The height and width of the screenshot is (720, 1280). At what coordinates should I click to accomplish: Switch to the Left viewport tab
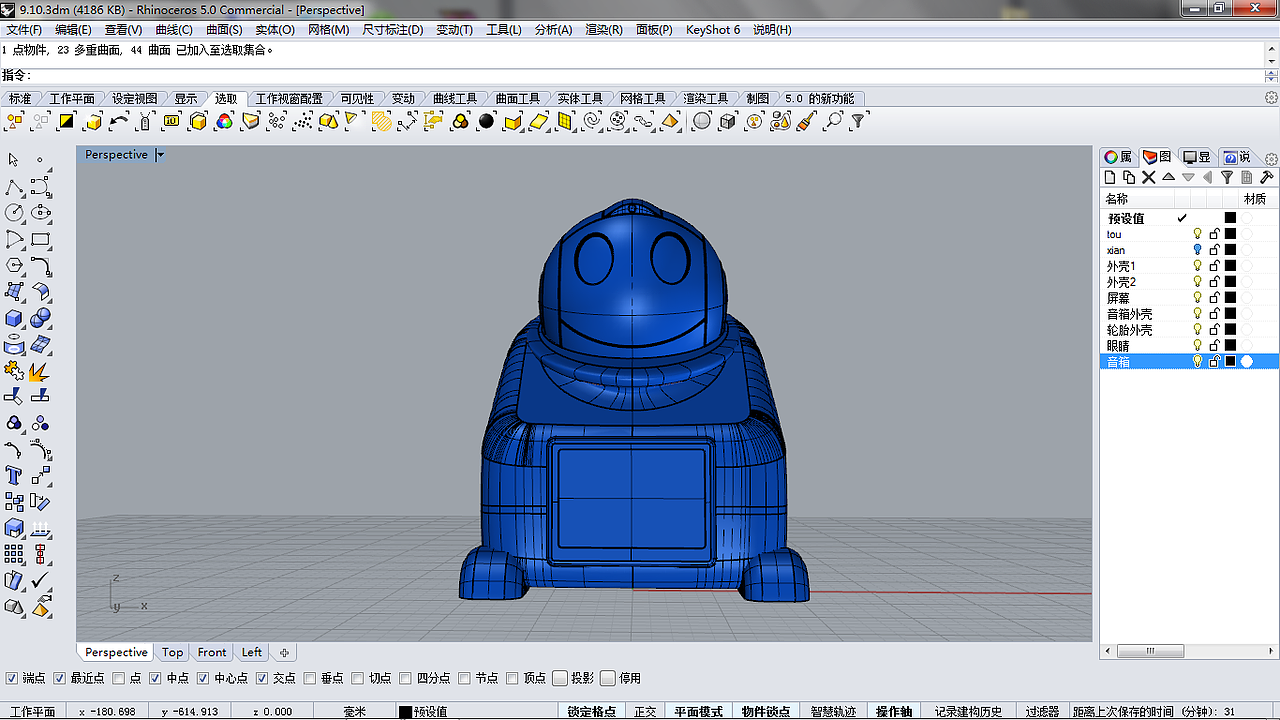coord(252,652)
